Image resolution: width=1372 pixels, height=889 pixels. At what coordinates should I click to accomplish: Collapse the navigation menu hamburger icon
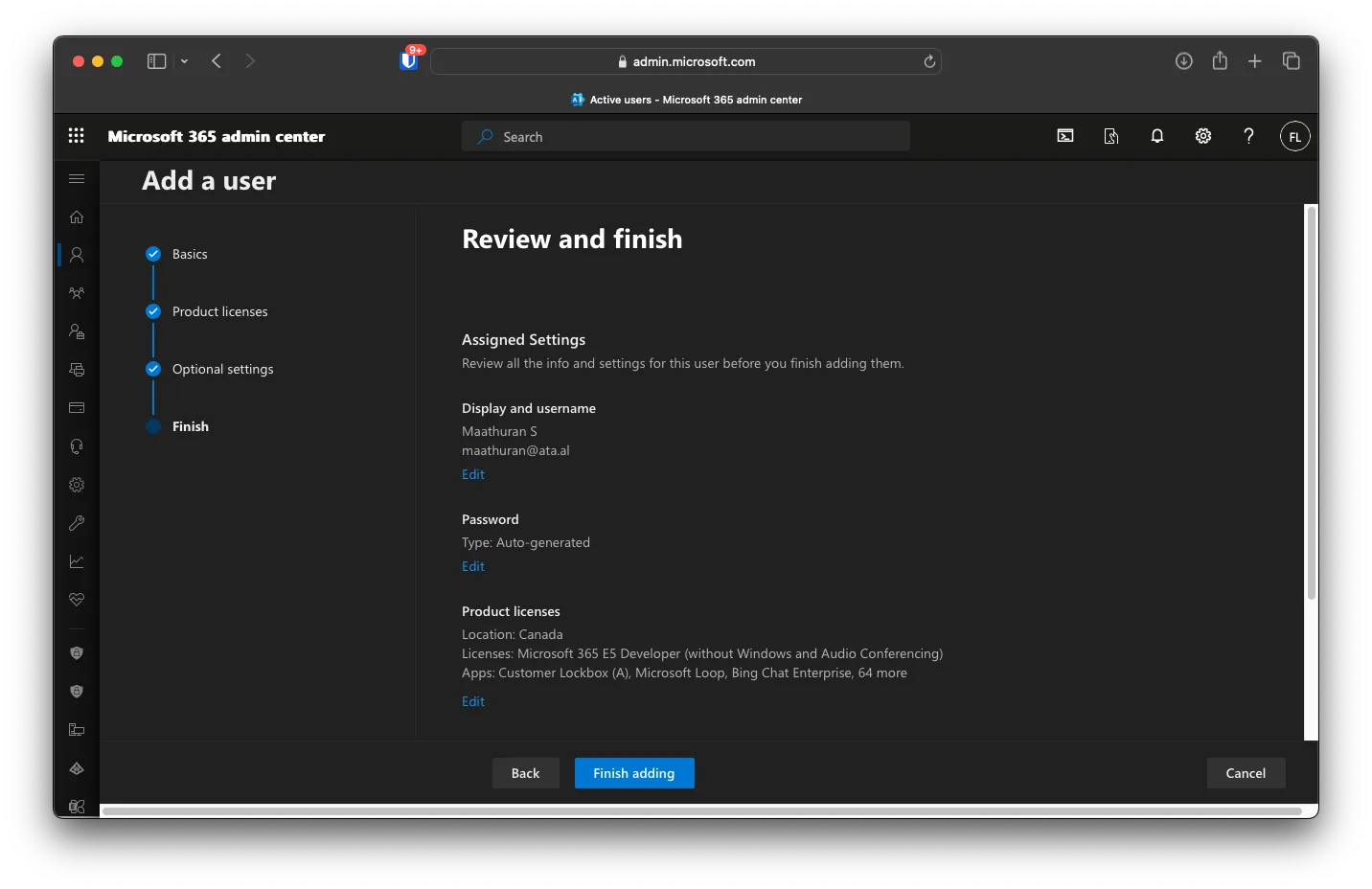point(77,178)
